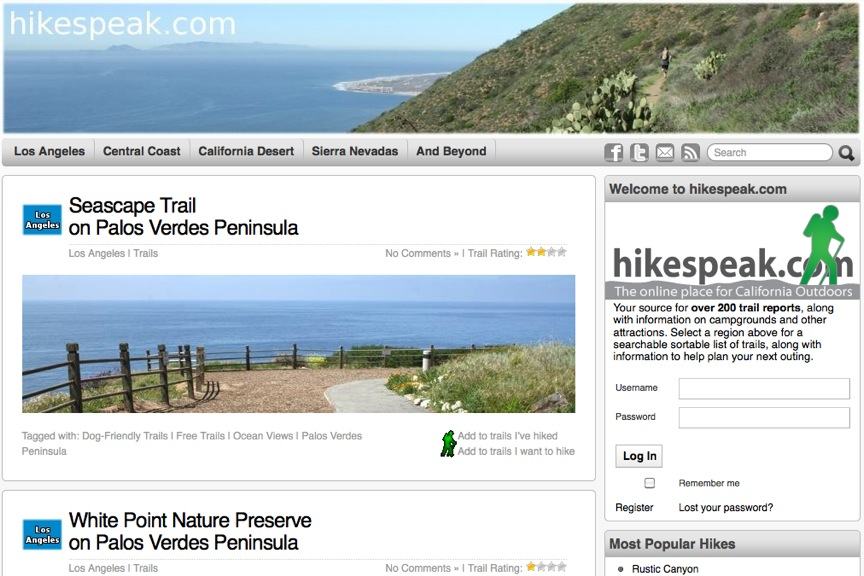
Task: Click the Lost your password? link
Action: tap(726, 508)
